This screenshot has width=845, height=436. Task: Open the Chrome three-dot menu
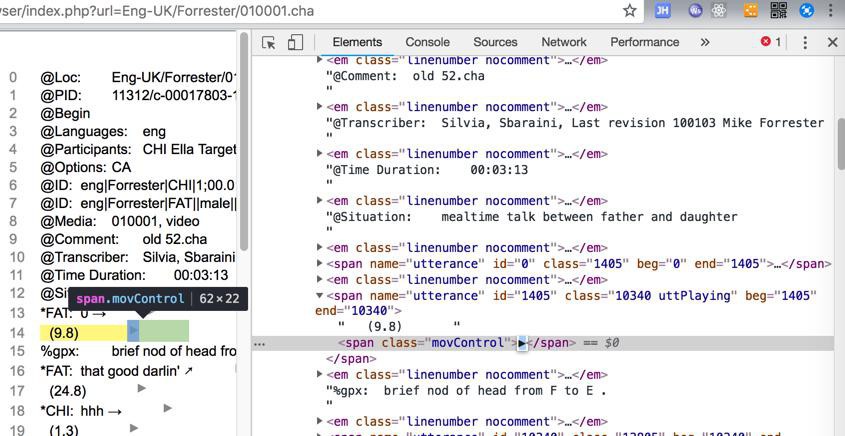(832, 11)
